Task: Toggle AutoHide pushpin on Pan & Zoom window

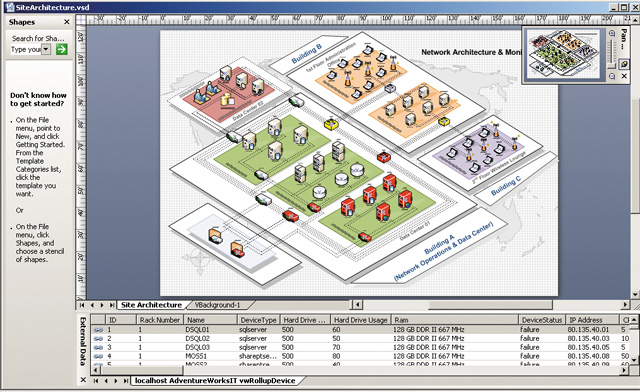Action: 624,64
